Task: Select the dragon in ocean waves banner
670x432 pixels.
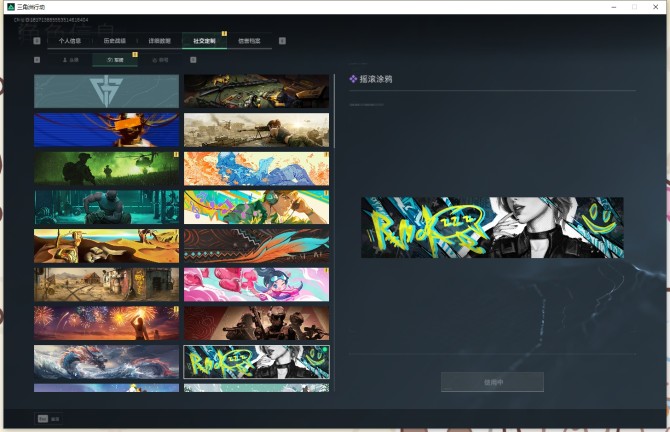Action: [106, 362]
